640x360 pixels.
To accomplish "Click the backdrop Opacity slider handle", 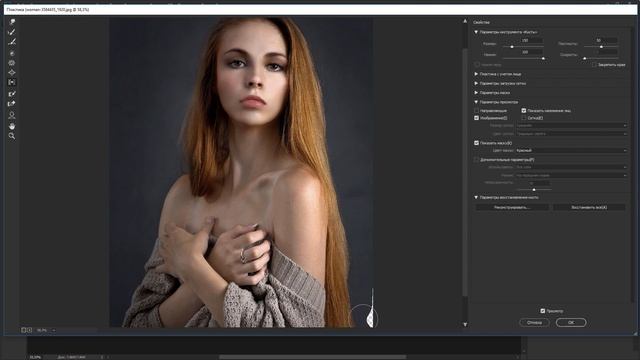I will pyautogui.click(x=534, y=189).
